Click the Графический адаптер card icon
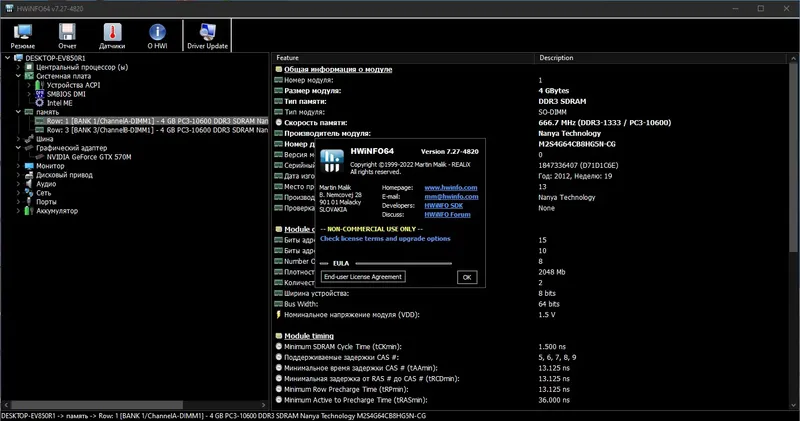This screenshot has height=421, width=800. 29,148
